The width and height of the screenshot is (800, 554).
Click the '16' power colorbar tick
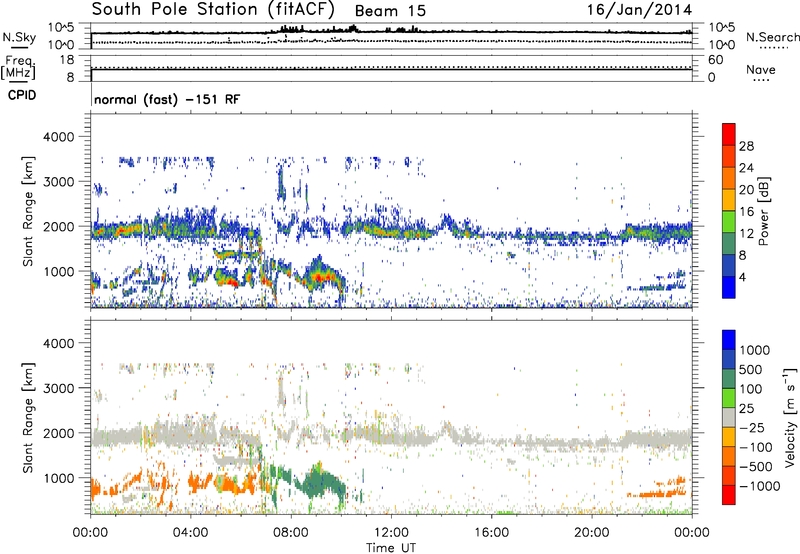click(746, 212)
